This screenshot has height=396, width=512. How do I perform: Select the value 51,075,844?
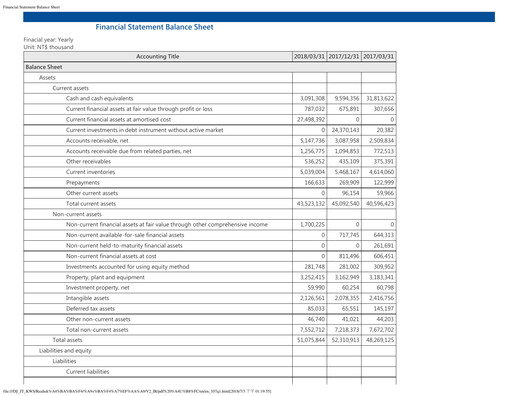[x=311, y=340]
